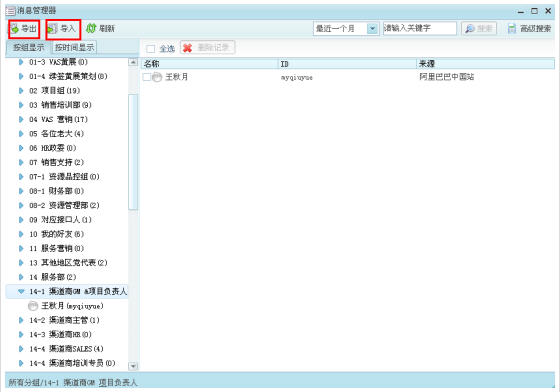Image resolution: width=560 pixels, height=392 pixels.
Task: Expand the 14-2 渠道商主管 (1) group
Action: click(x=21, y=320)
